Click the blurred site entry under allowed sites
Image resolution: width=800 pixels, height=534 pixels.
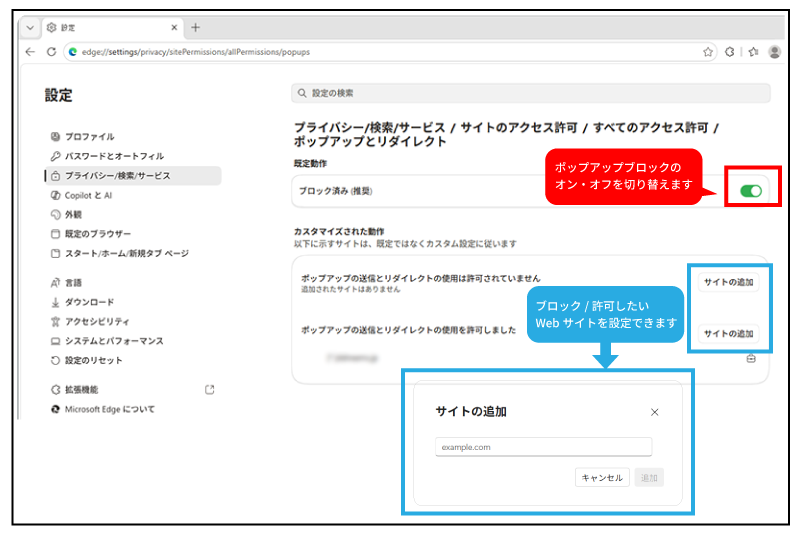click(x=353, y=359)
